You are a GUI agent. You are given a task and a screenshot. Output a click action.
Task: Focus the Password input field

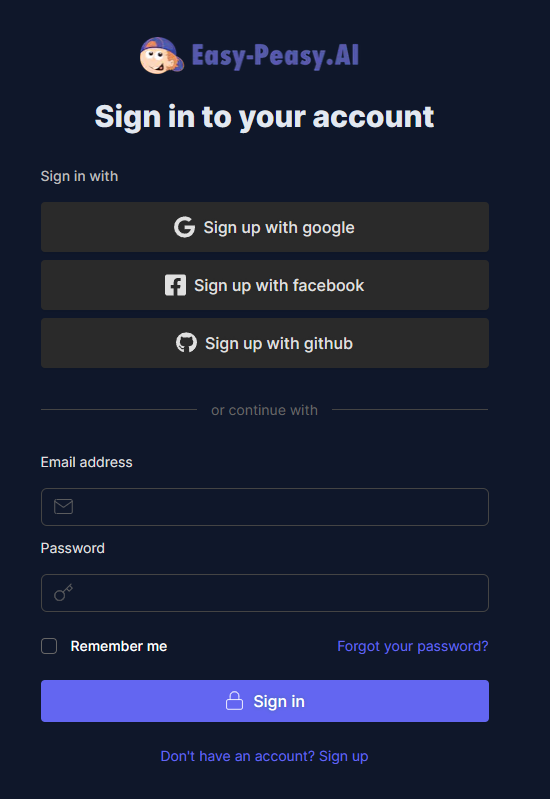(265, 593)
